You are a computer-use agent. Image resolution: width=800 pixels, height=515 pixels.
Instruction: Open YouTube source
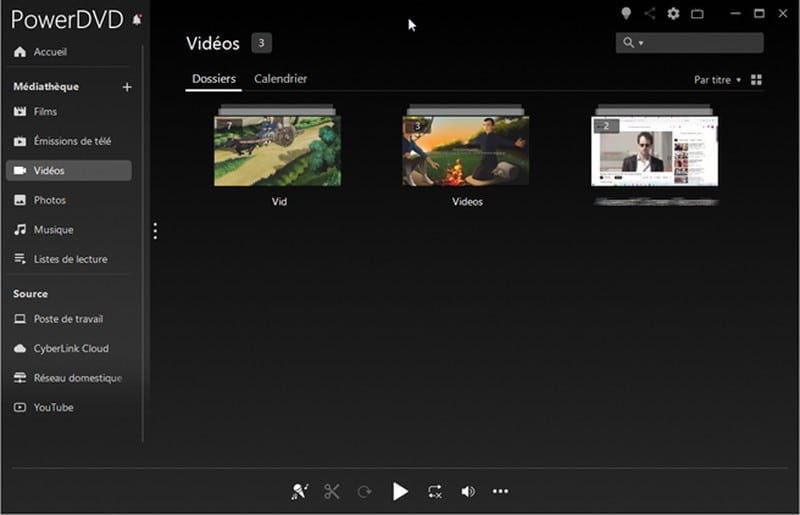[x=44, y=408]
